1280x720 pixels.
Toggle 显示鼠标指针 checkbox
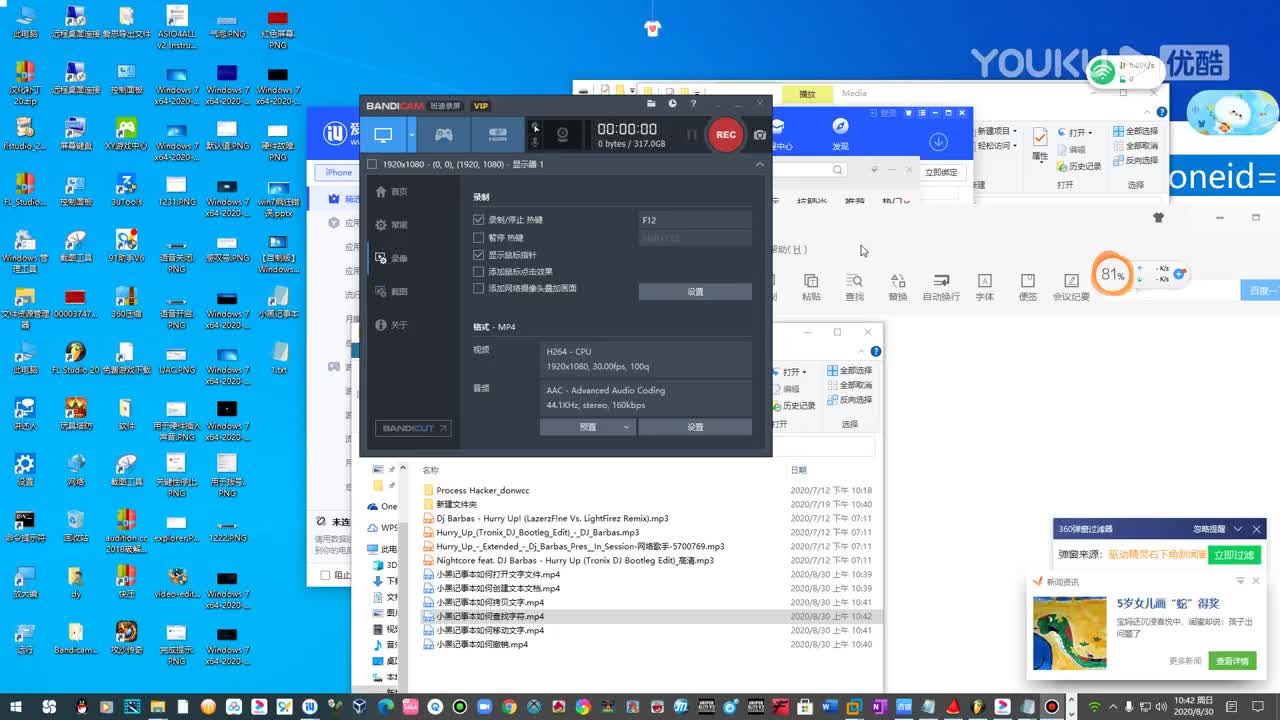(x=479, y=255)
